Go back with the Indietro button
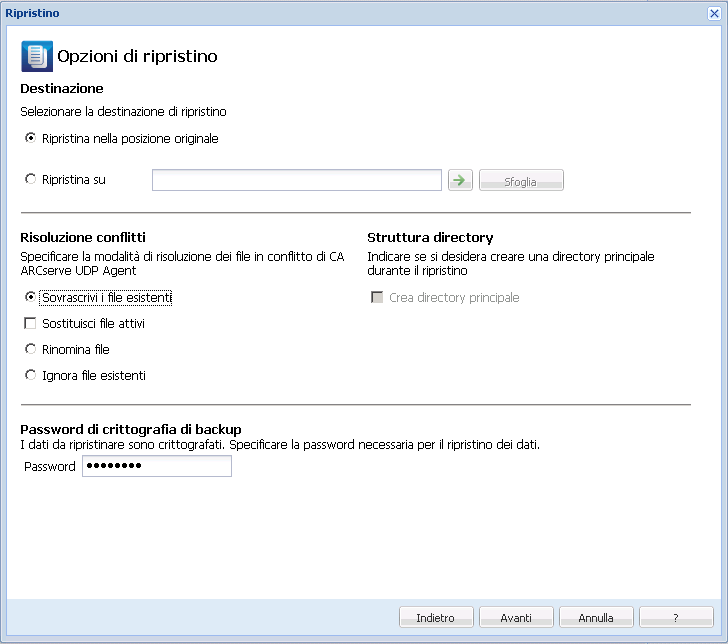728x644 pixels. (x=436, y=618)
